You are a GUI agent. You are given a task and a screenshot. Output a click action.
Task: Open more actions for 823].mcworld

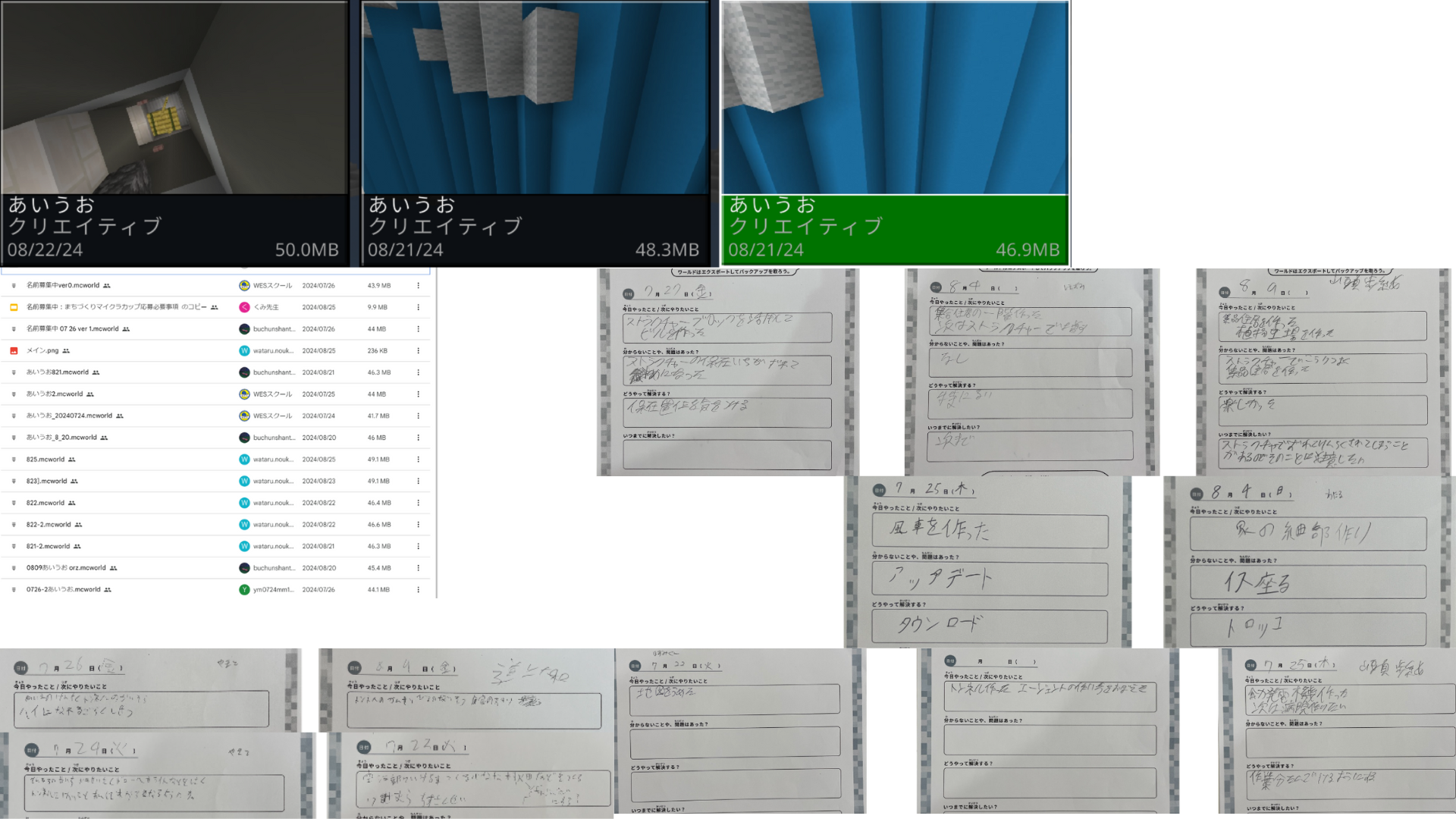click(x=418, y=481)
